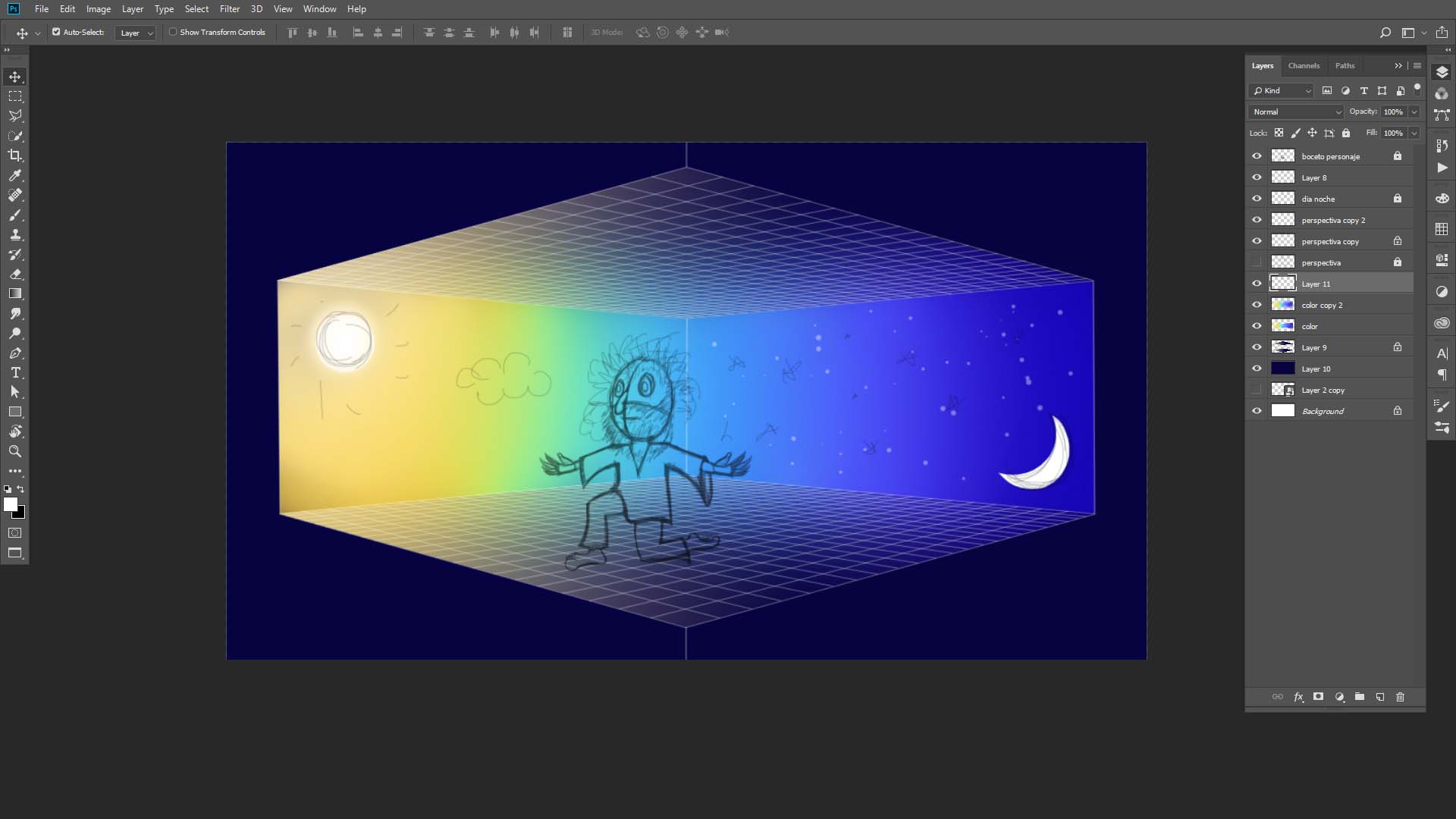Open the Auto-Select Layer dropdown

point(136,33)
